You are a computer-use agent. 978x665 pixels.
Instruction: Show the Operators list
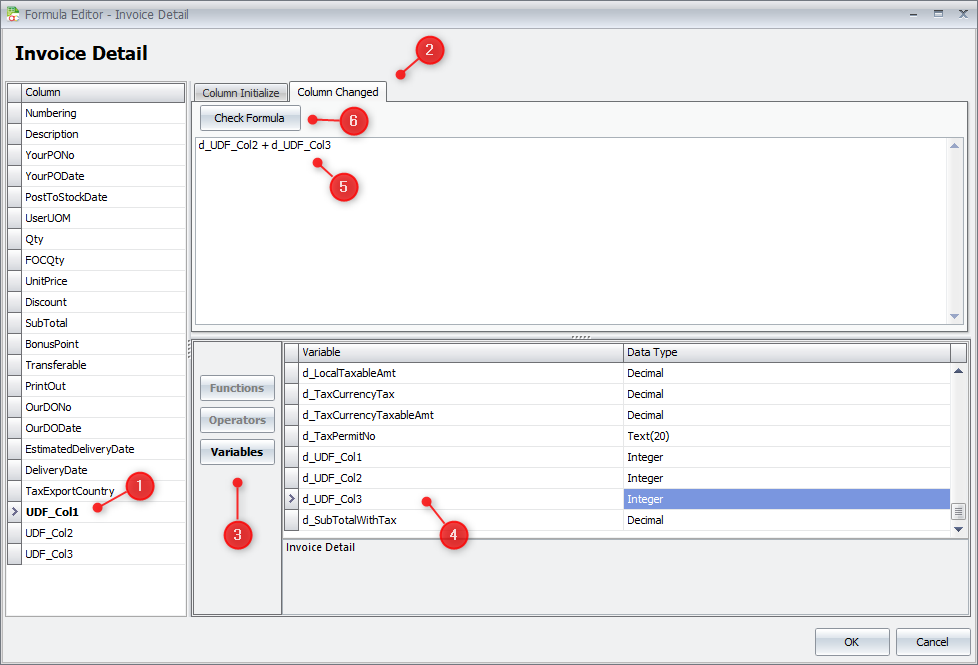(237, 420)
